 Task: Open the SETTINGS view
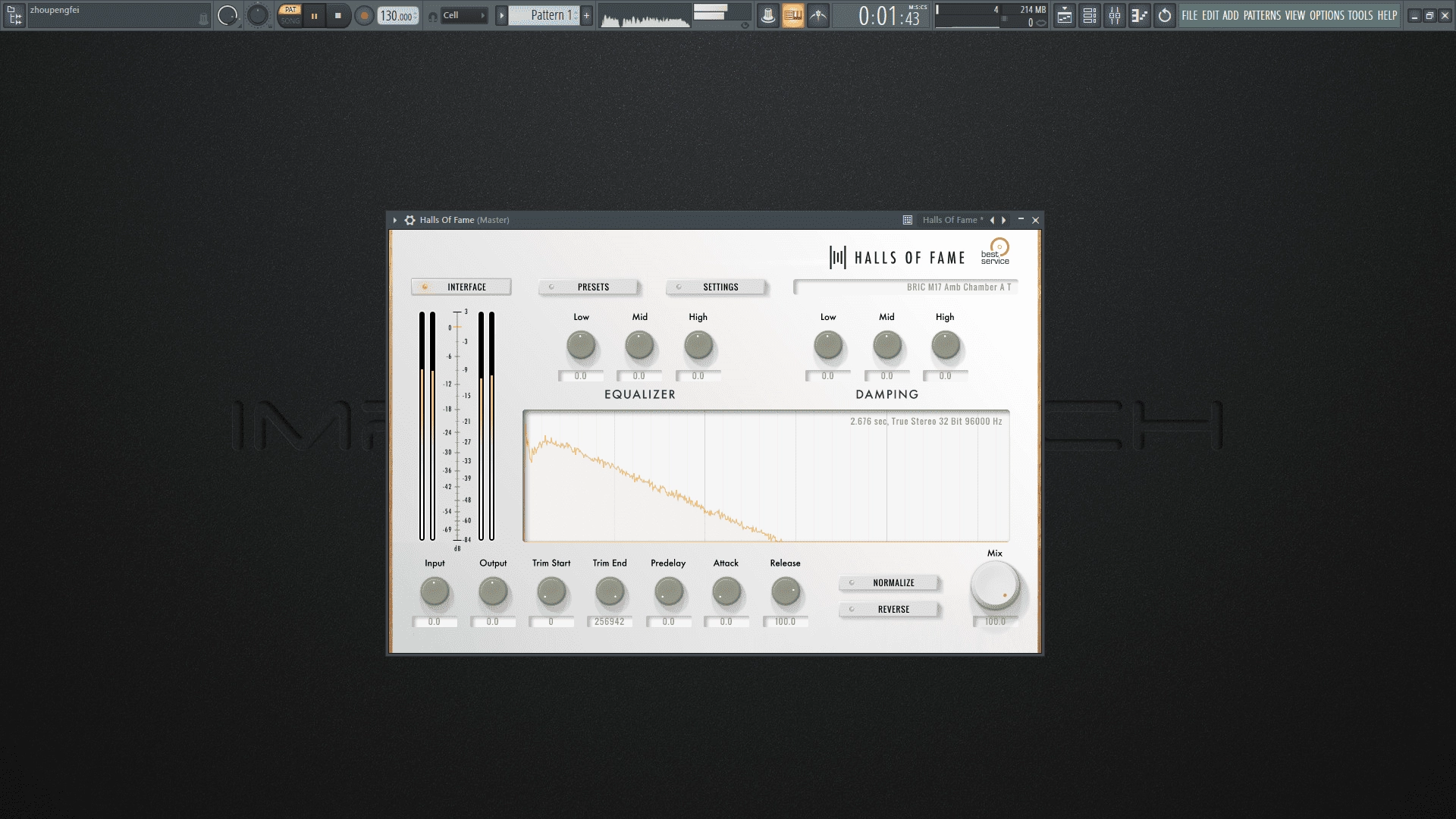716,287
